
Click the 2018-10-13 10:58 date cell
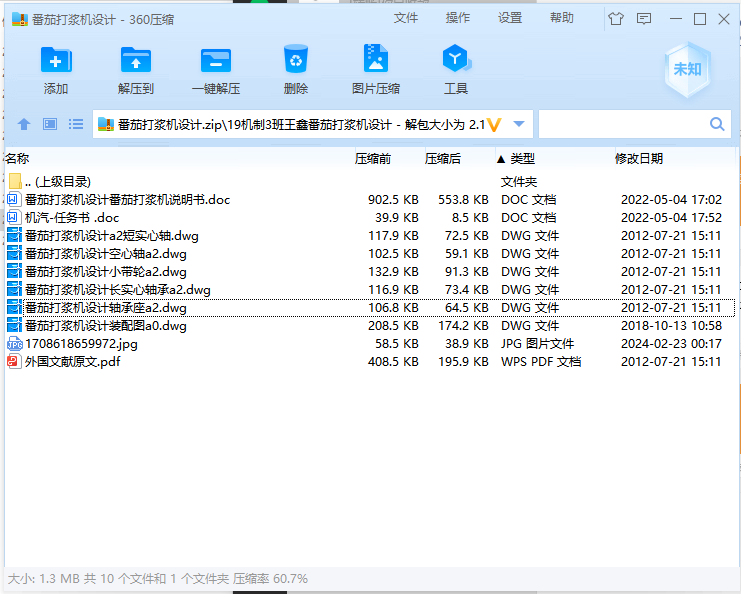pyautogui.click(x=671, y=326)
